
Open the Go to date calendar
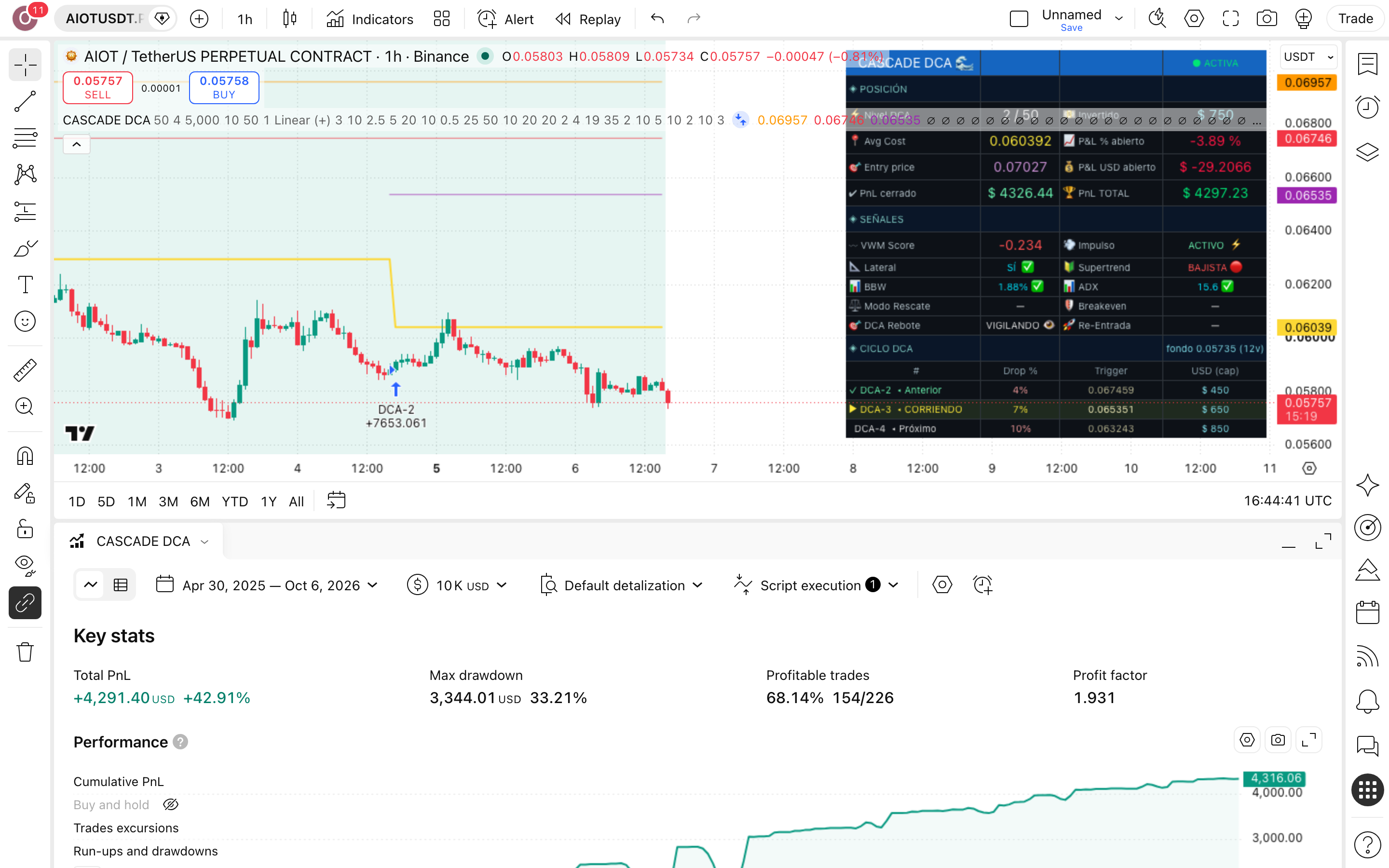(x=336, y=501)
